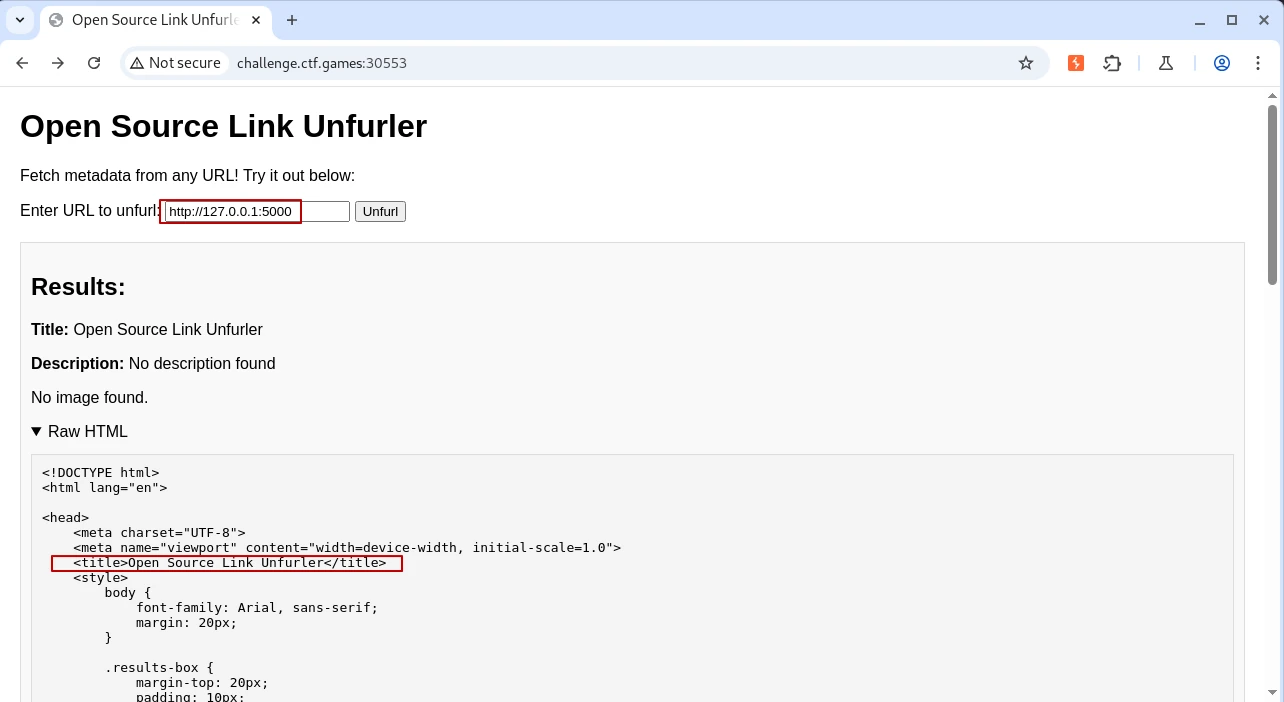Select the Open Source Link Unfurler tab
Image resolution: width=1284 pixels, height=702 pixels.
click(155, 20)
